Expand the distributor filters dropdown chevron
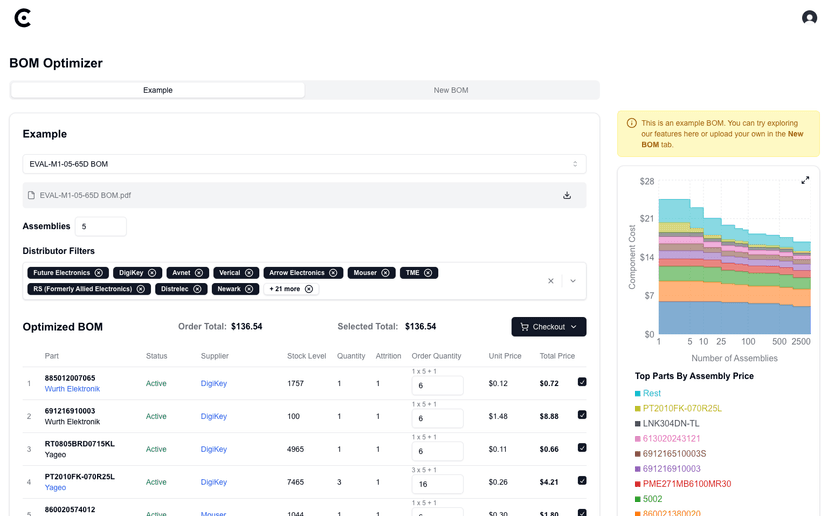 click(573, 281)
